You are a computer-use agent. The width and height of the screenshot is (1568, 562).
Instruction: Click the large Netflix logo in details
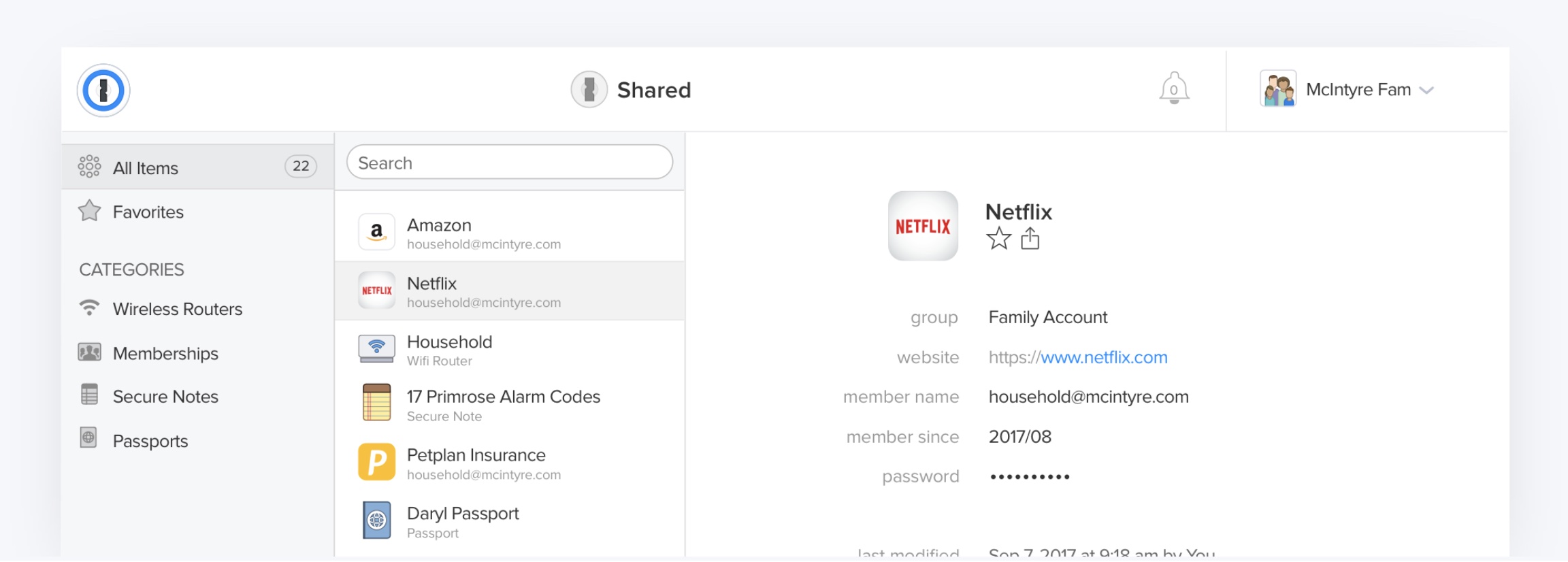[x=923, y=226]
